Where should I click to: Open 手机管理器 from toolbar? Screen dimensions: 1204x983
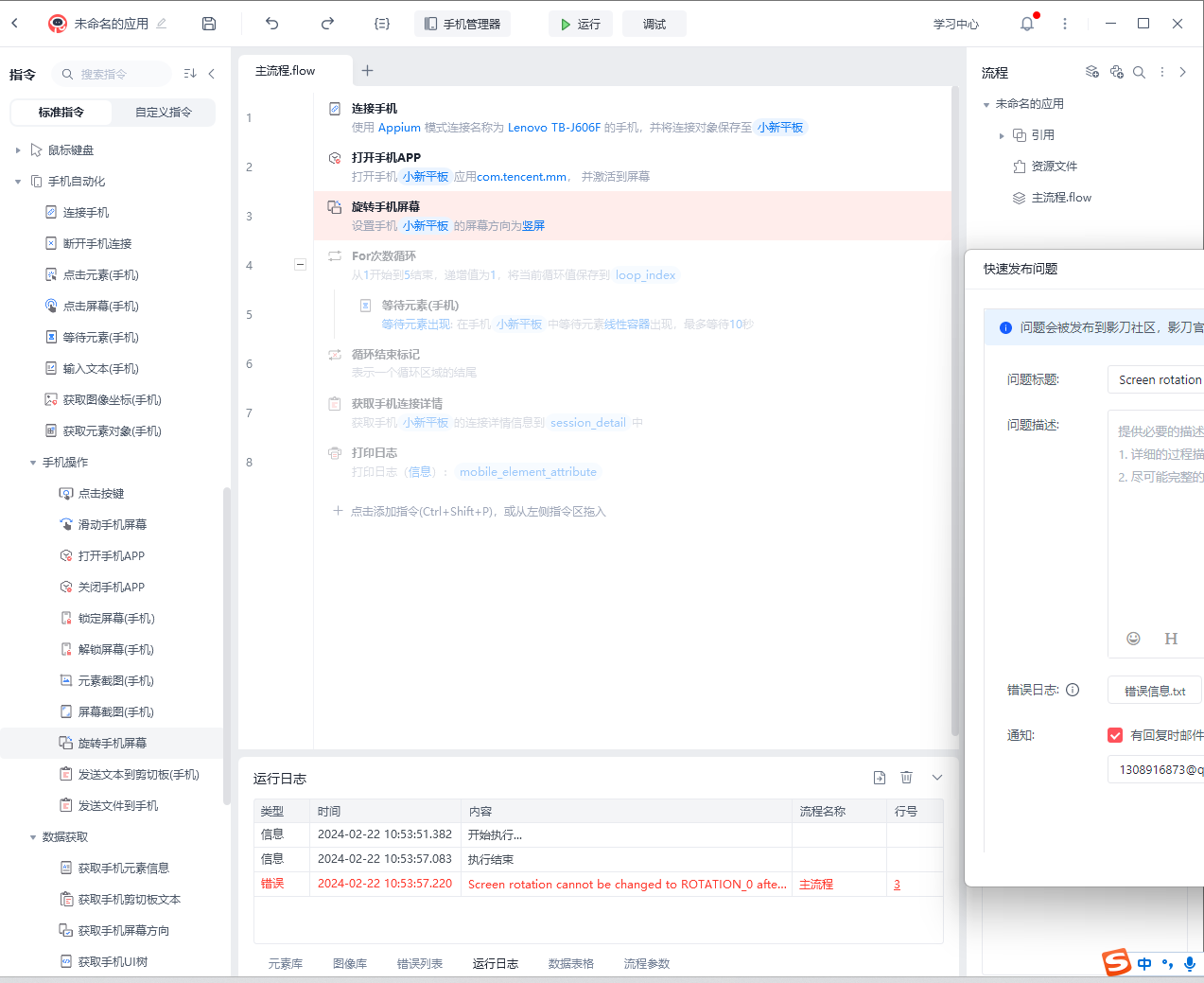tap(462, 24)
